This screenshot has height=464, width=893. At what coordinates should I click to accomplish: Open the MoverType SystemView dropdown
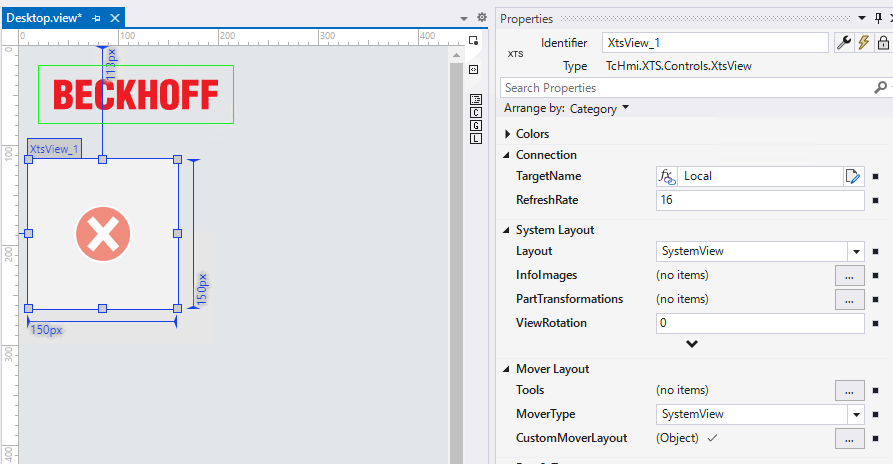click(x=856, y=414)
